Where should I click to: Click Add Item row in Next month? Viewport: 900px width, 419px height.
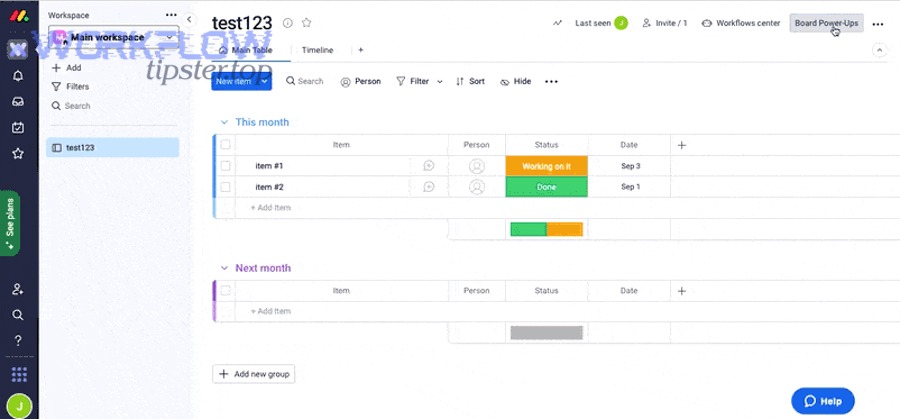tap(270, 311)
